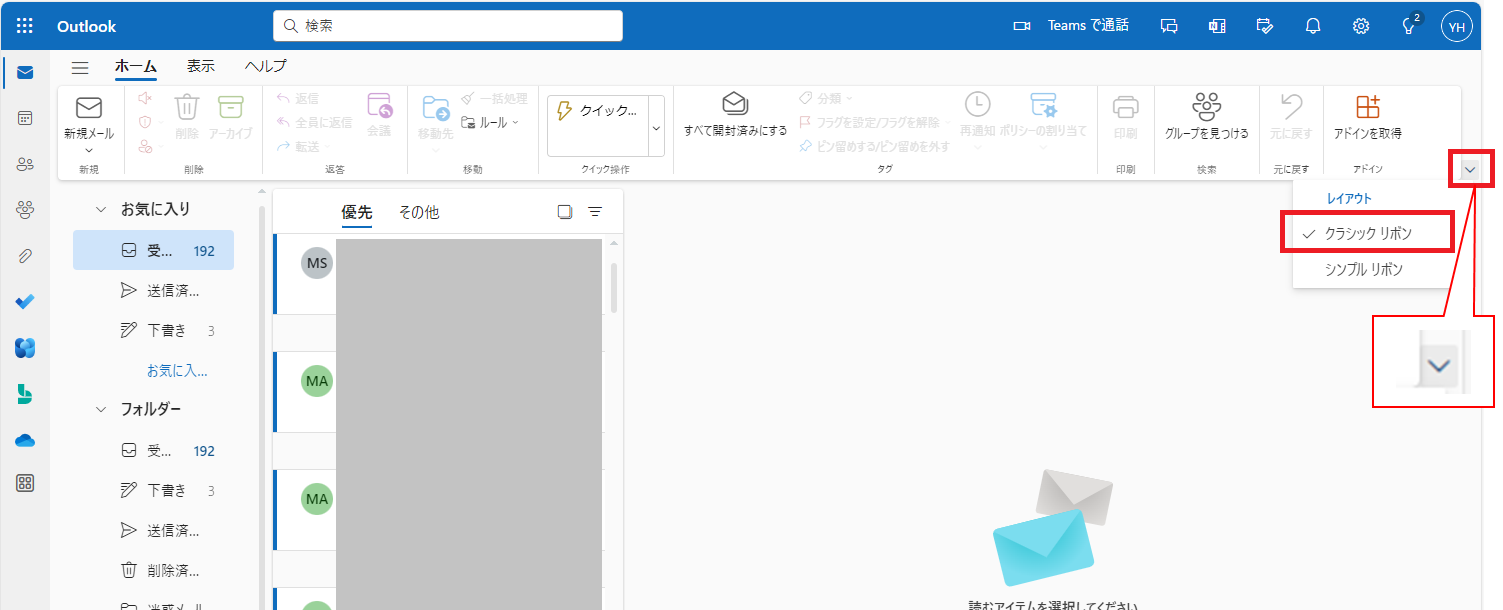Switch to the 表示 ribbon tab

tap(201, 66)
